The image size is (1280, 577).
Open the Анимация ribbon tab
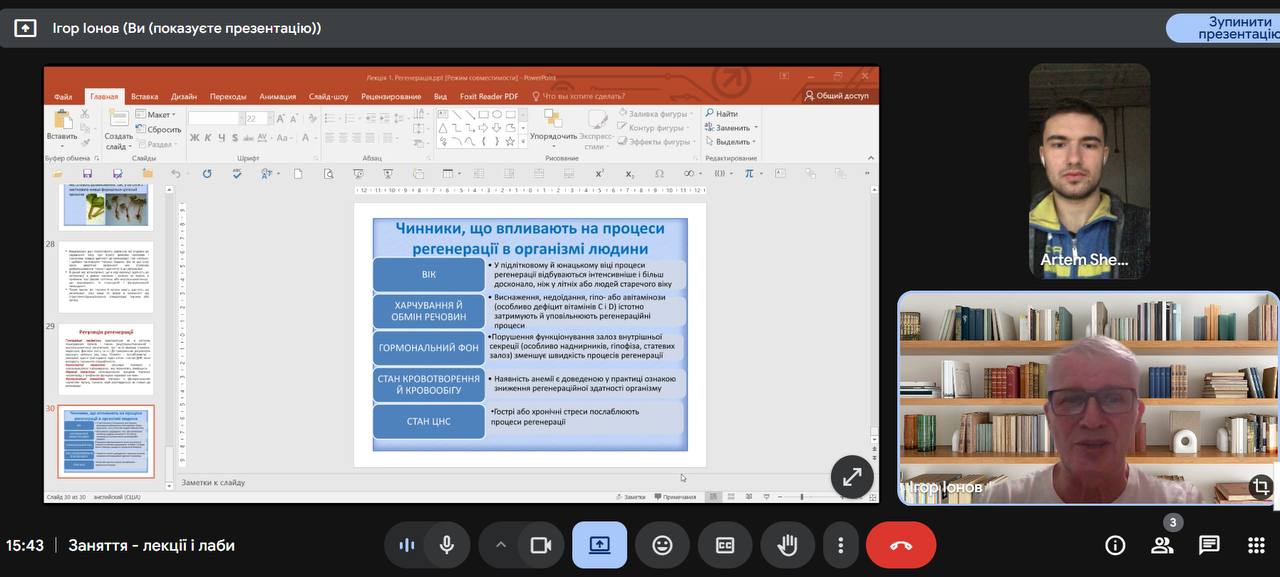click(277, 97)
